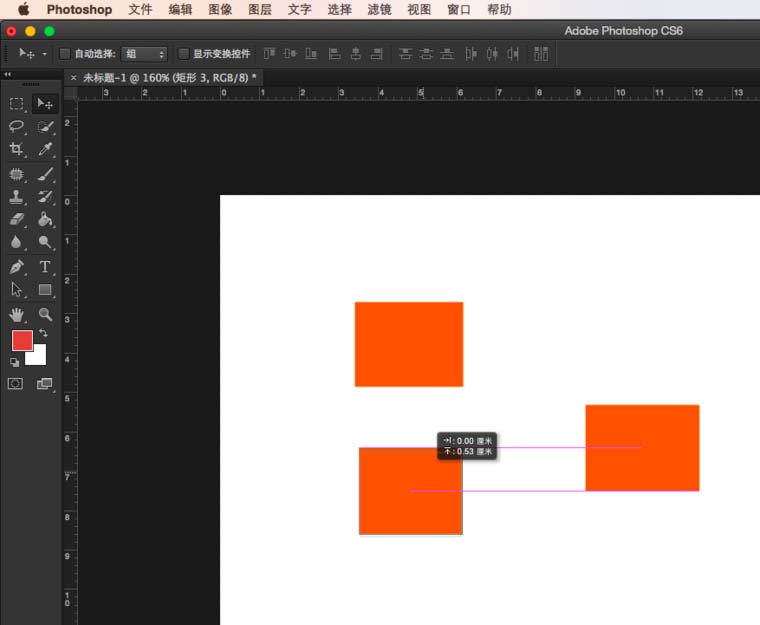Expand the Move tool preset picker arrow
Image resolution: width=760 pixels, height=625 pixels.
click(45, 54)
